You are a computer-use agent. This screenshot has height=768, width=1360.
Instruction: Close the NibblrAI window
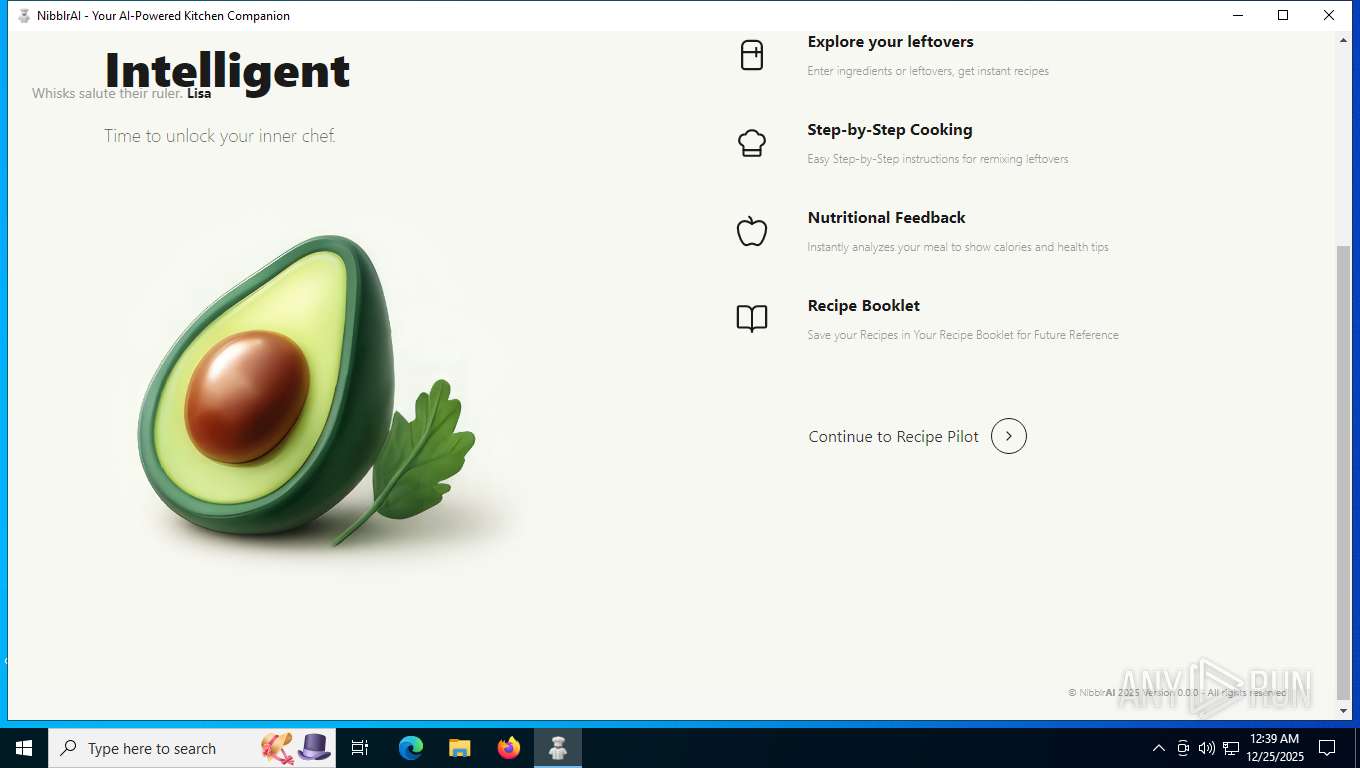pos(1329,15)
